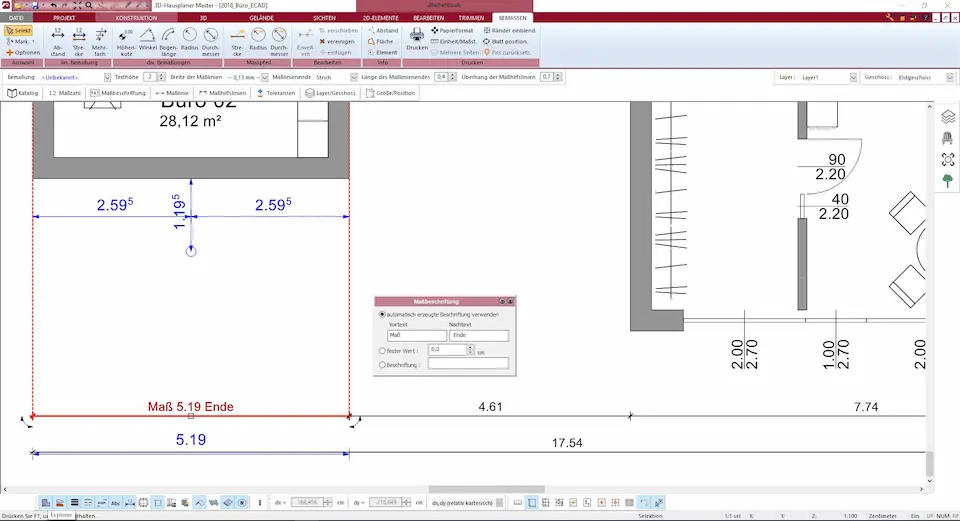Click the Maßhilfslinien button

[222, 93]
